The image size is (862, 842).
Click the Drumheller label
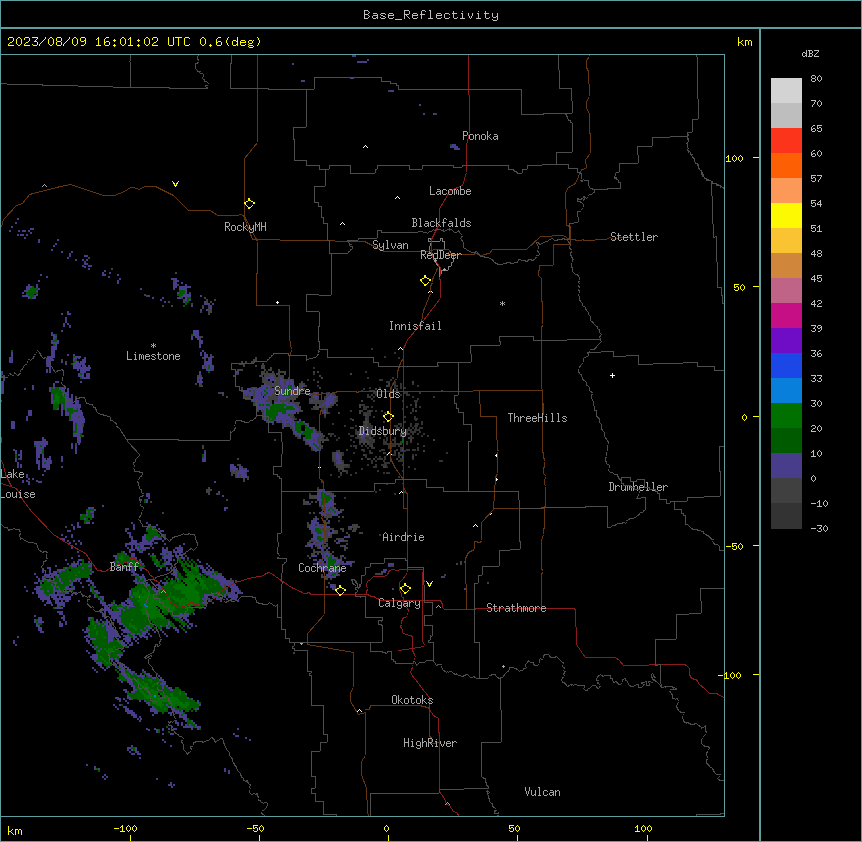click(638, 487)
